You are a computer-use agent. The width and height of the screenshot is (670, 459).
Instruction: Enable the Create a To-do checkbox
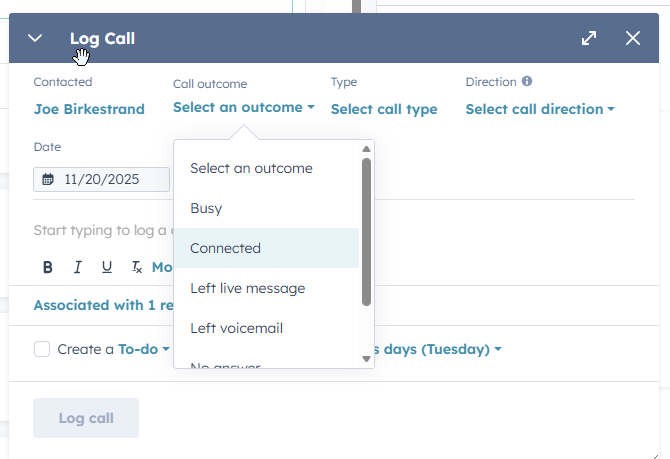coord(42,349)
